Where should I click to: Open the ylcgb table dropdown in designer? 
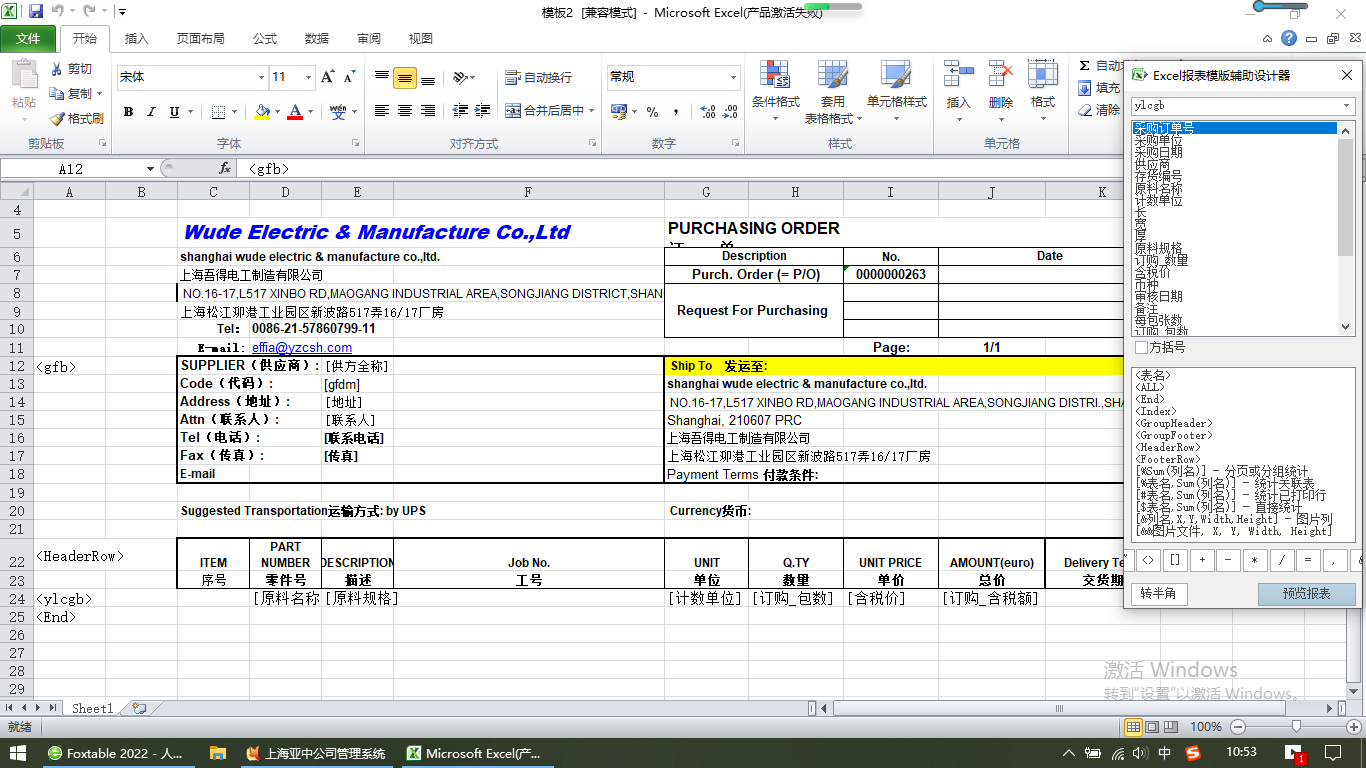1347,106
